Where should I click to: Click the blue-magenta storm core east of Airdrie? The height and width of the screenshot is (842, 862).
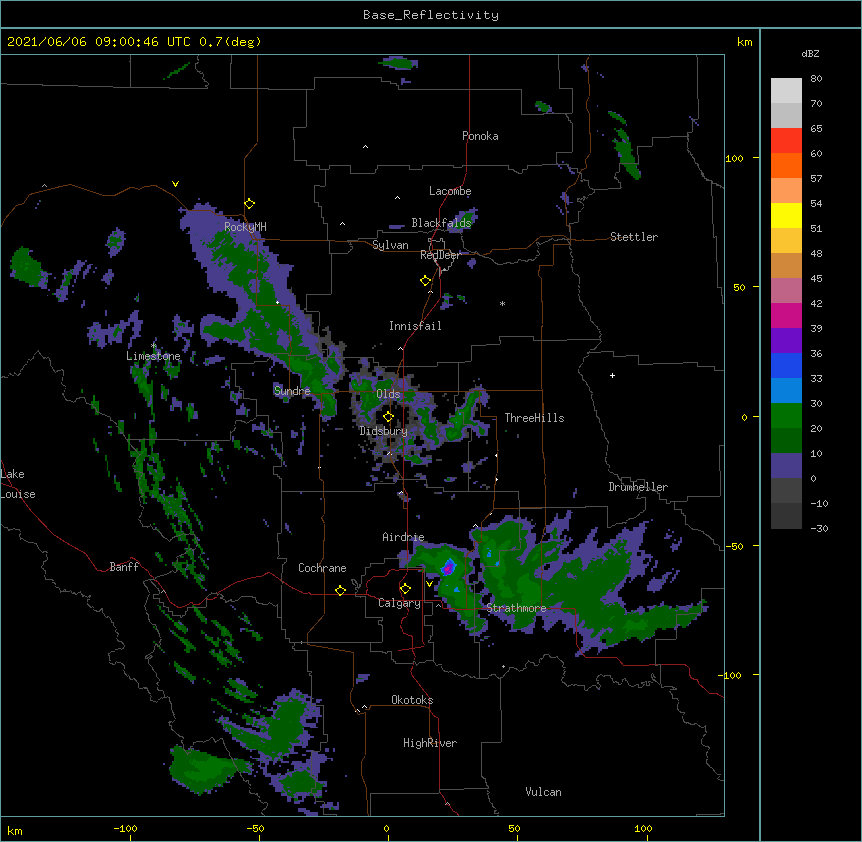click(x=449, y=567)
